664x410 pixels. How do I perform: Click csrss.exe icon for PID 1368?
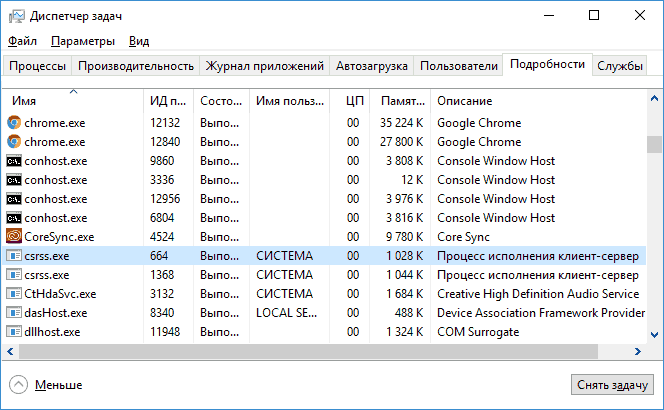coord(14,275)
